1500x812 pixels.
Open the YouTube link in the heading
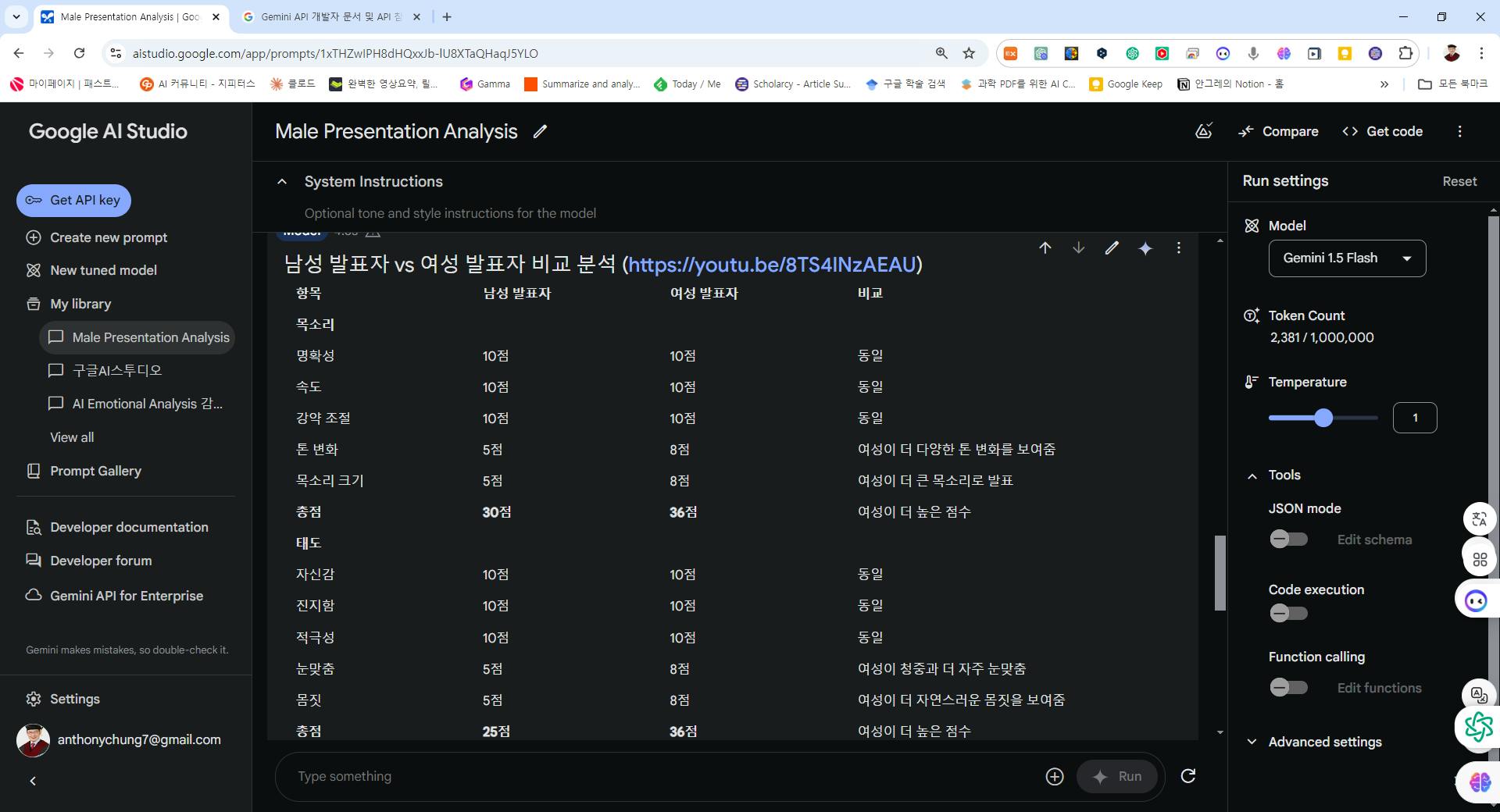point(772,265)
